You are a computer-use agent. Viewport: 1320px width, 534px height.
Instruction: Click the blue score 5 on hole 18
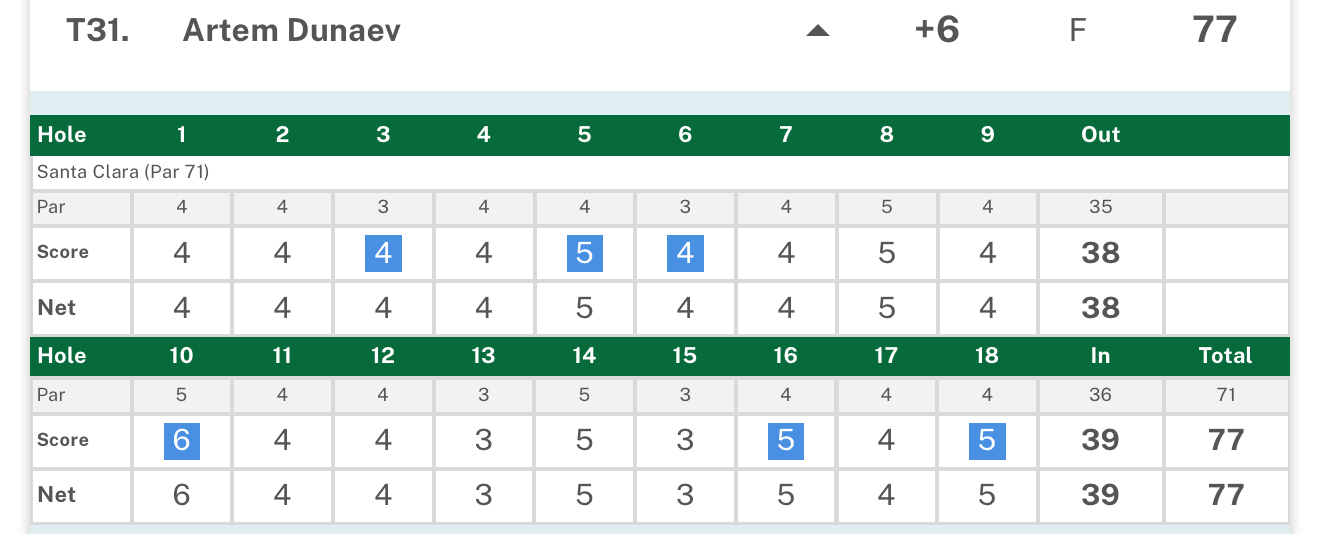(987, 440)
